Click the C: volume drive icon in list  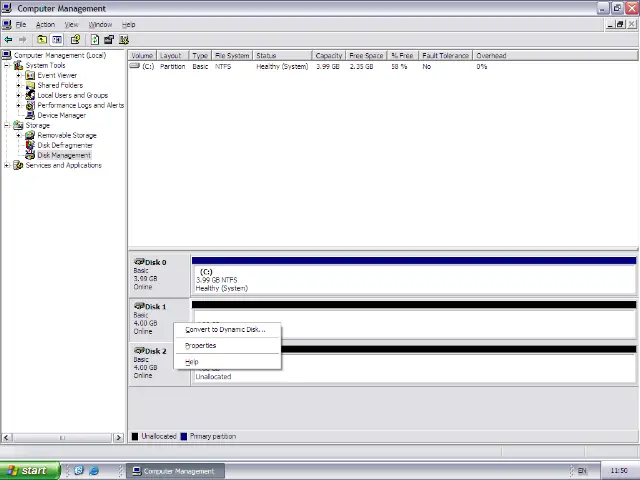[135, 66]
